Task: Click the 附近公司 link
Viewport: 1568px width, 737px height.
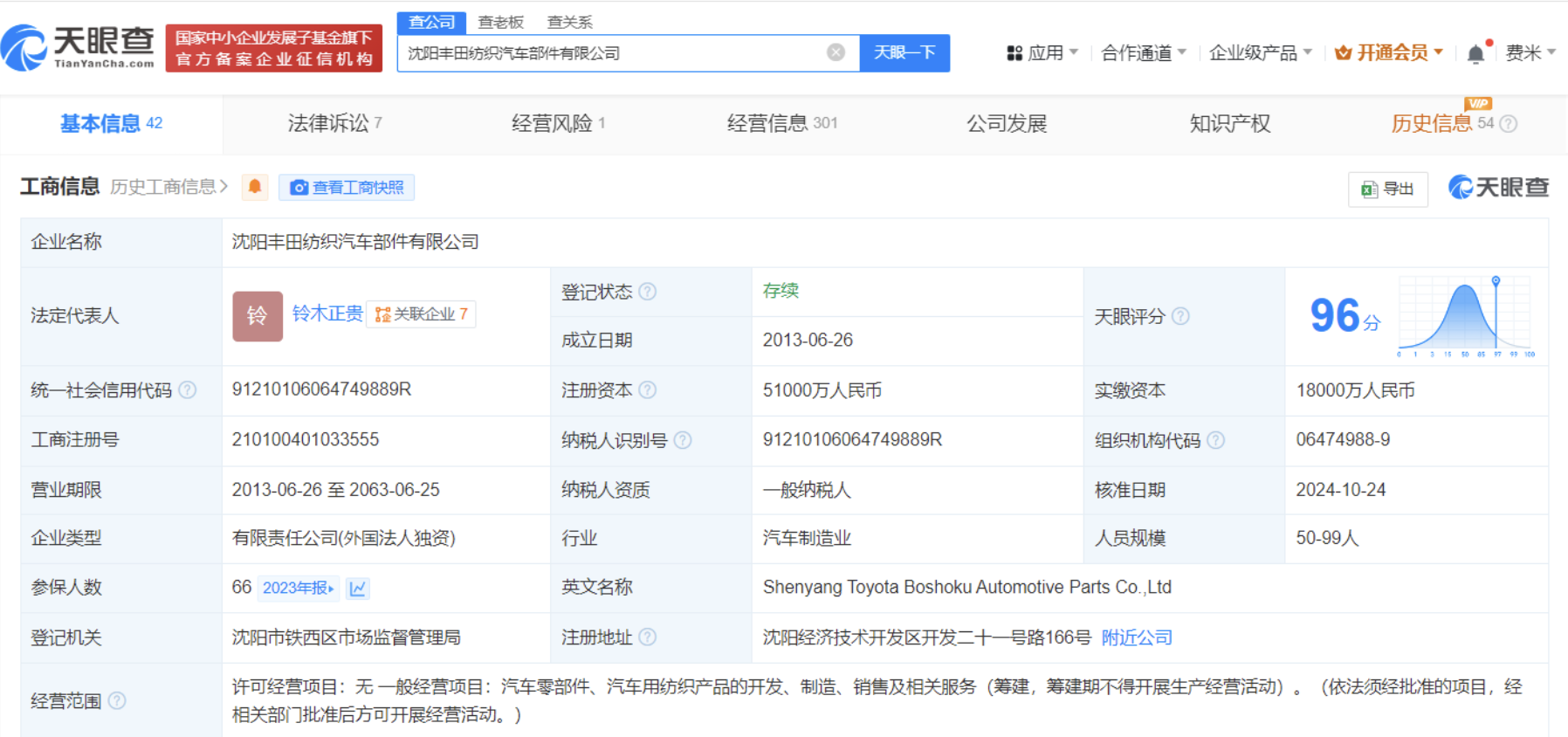Action: 1136,637
